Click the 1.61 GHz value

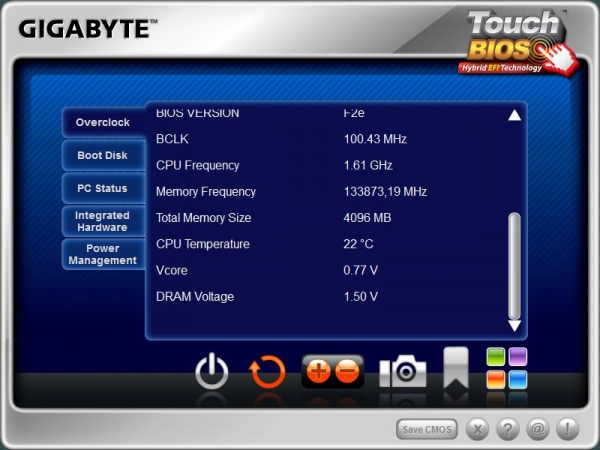point(368,165)
